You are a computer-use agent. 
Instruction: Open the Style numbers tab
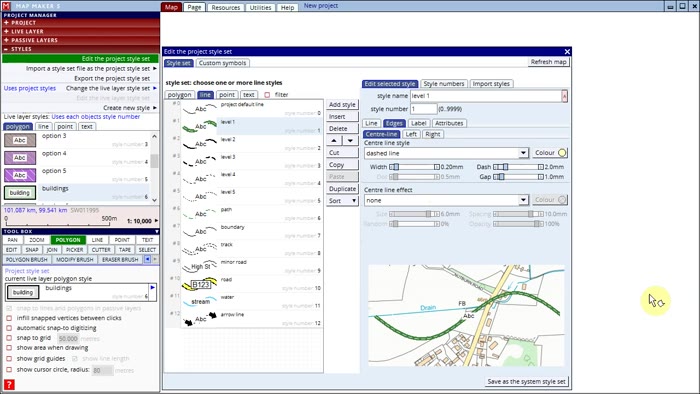(444, 83)
